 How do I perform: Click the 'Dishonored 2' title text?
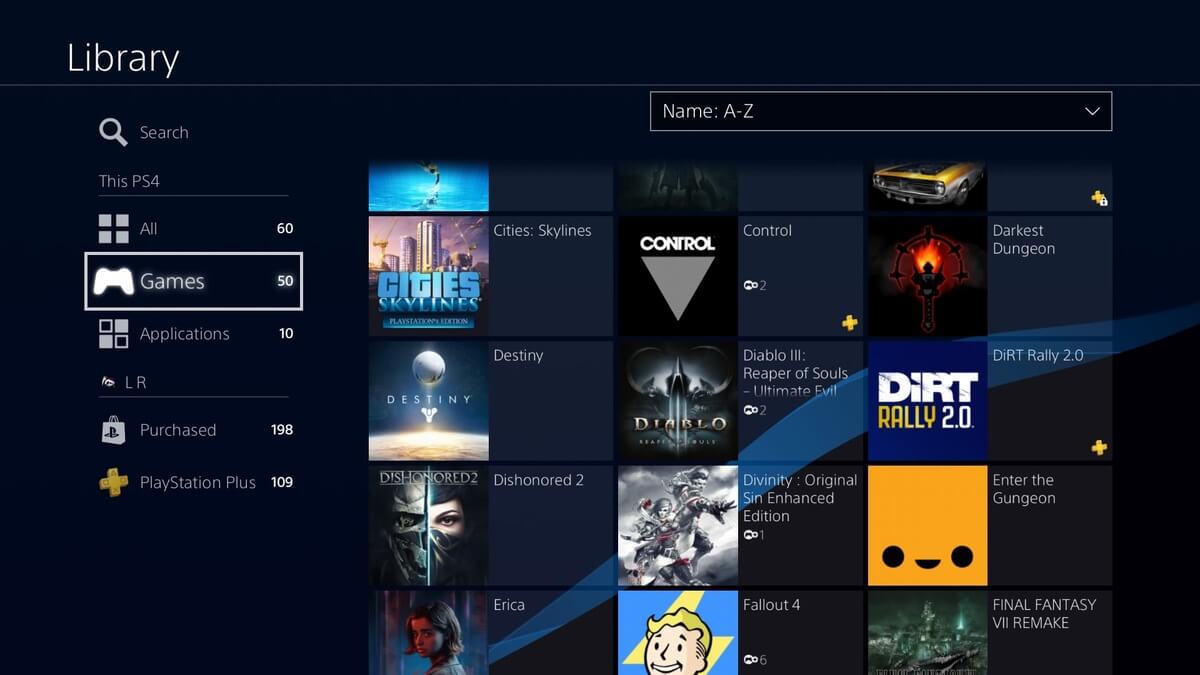click(x=539, y=480)
